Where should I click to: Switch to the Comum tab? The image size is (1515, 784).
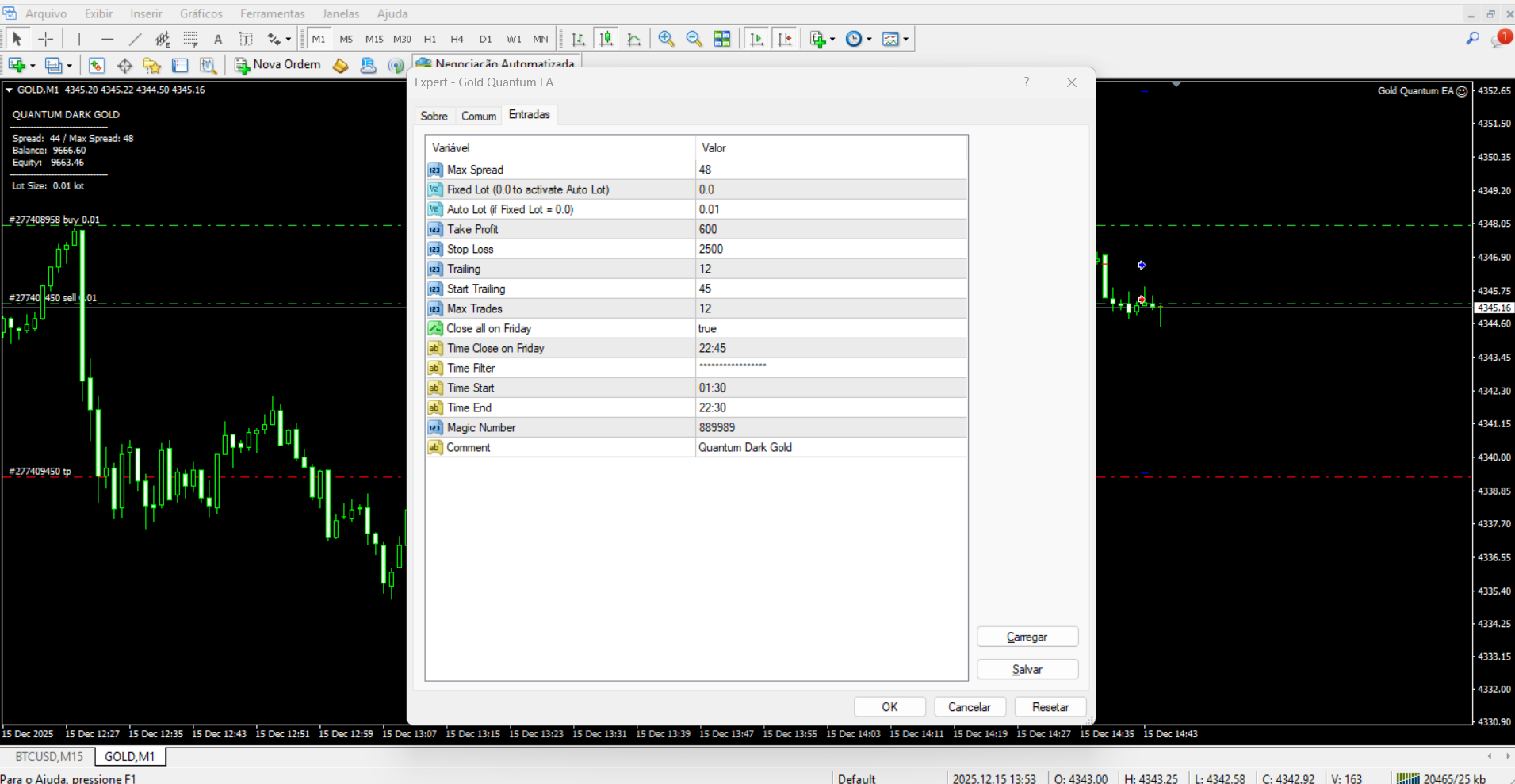pos(479,116)
